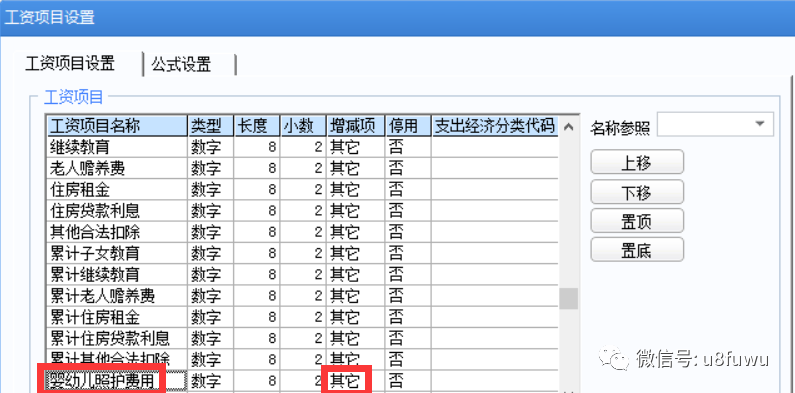Click the 支出经济分类代码 column header
Screen dimensions: 795x393
click(494, 126)
